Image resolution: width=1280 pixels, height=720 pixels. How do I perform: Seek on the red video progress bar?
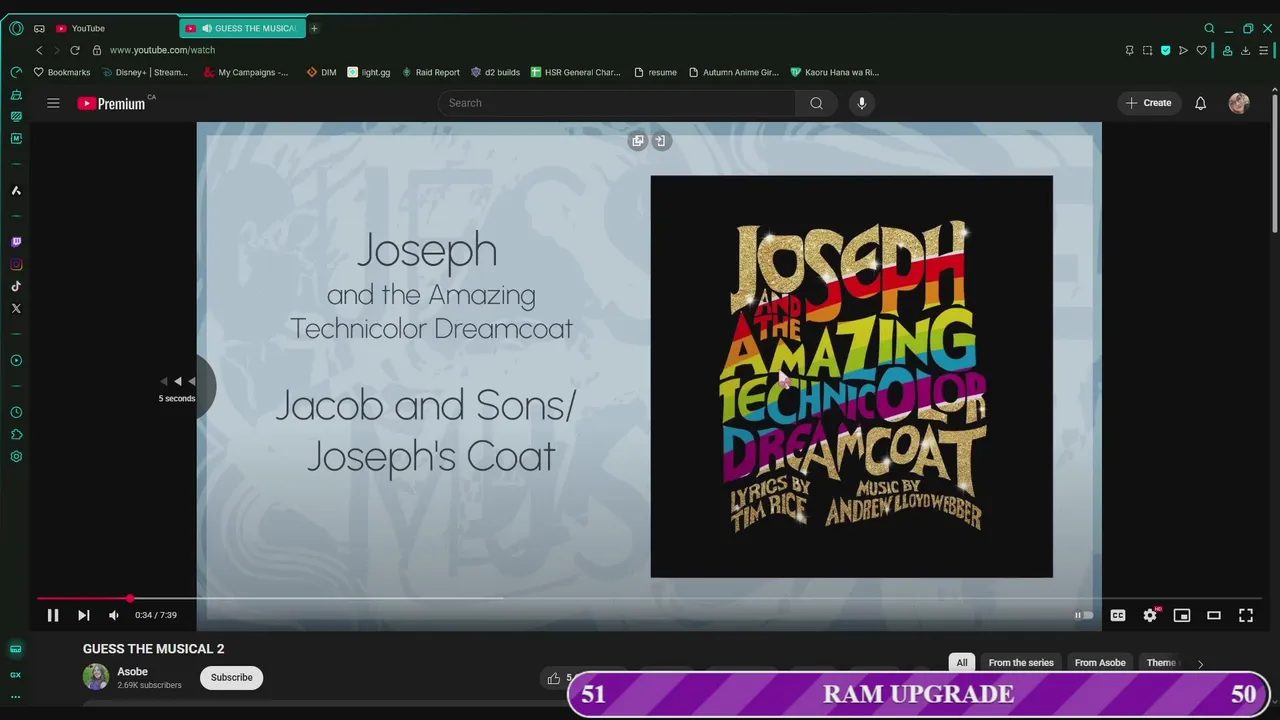pos(649,598)
